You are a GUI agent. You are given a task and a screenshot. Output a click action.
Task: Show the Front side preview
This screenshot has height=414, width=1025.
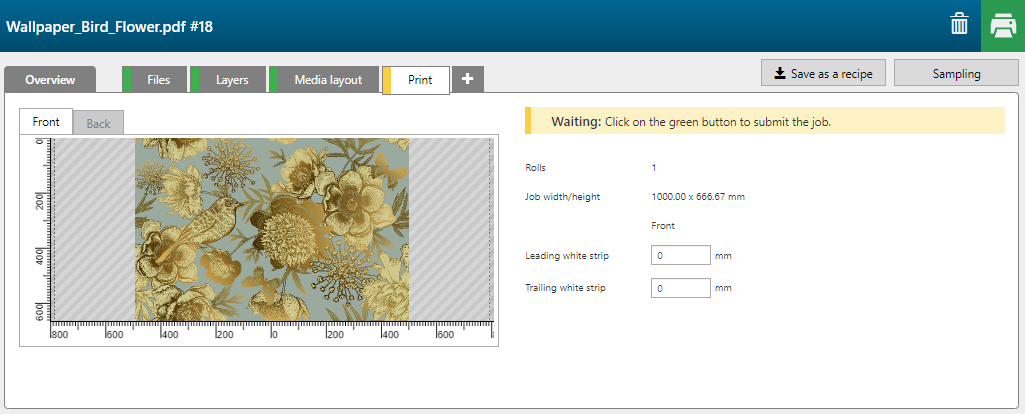click(x=46, y=122)
